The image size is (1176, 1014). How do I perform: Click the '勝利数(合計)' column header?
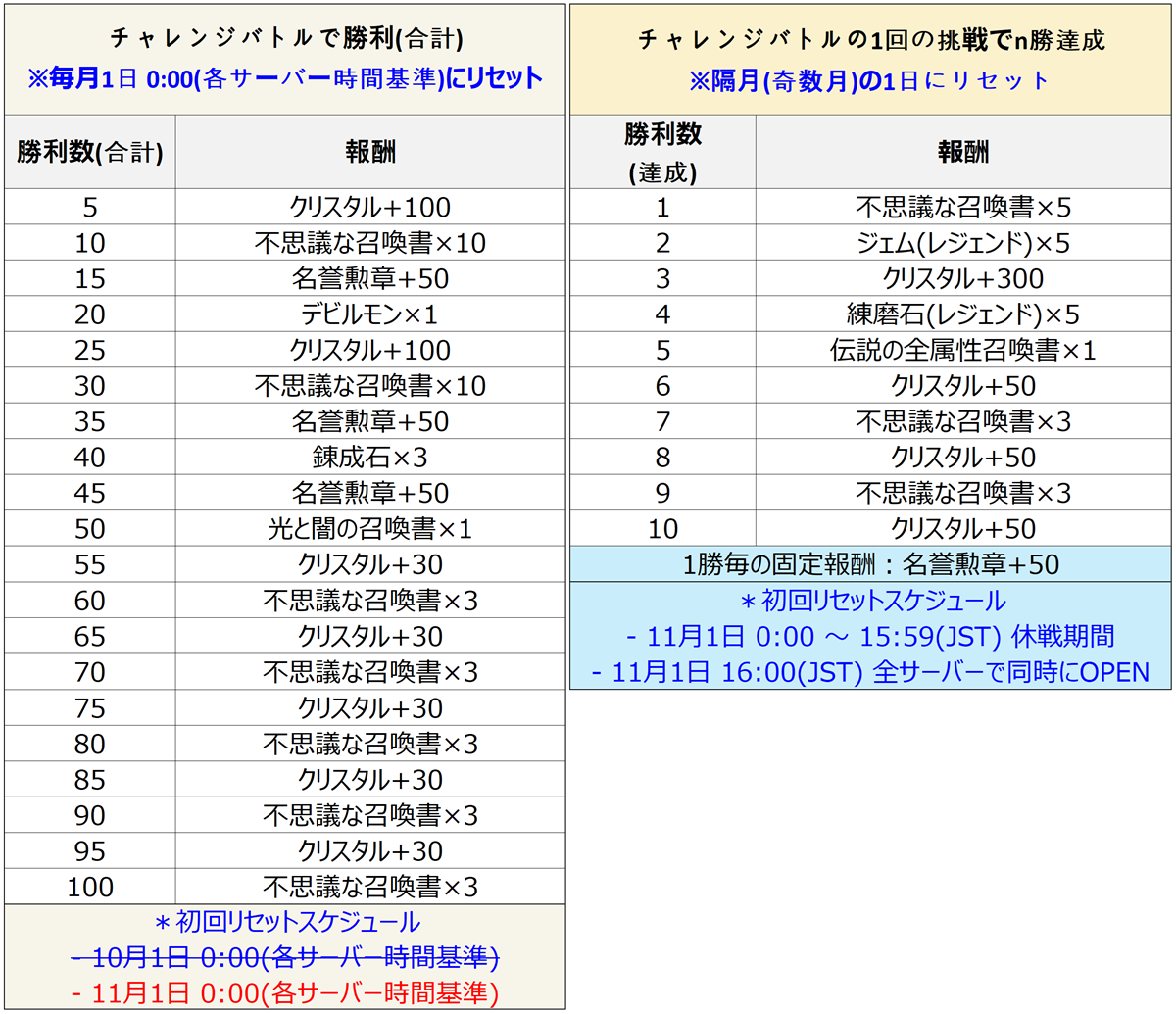[x=90, y=152]
